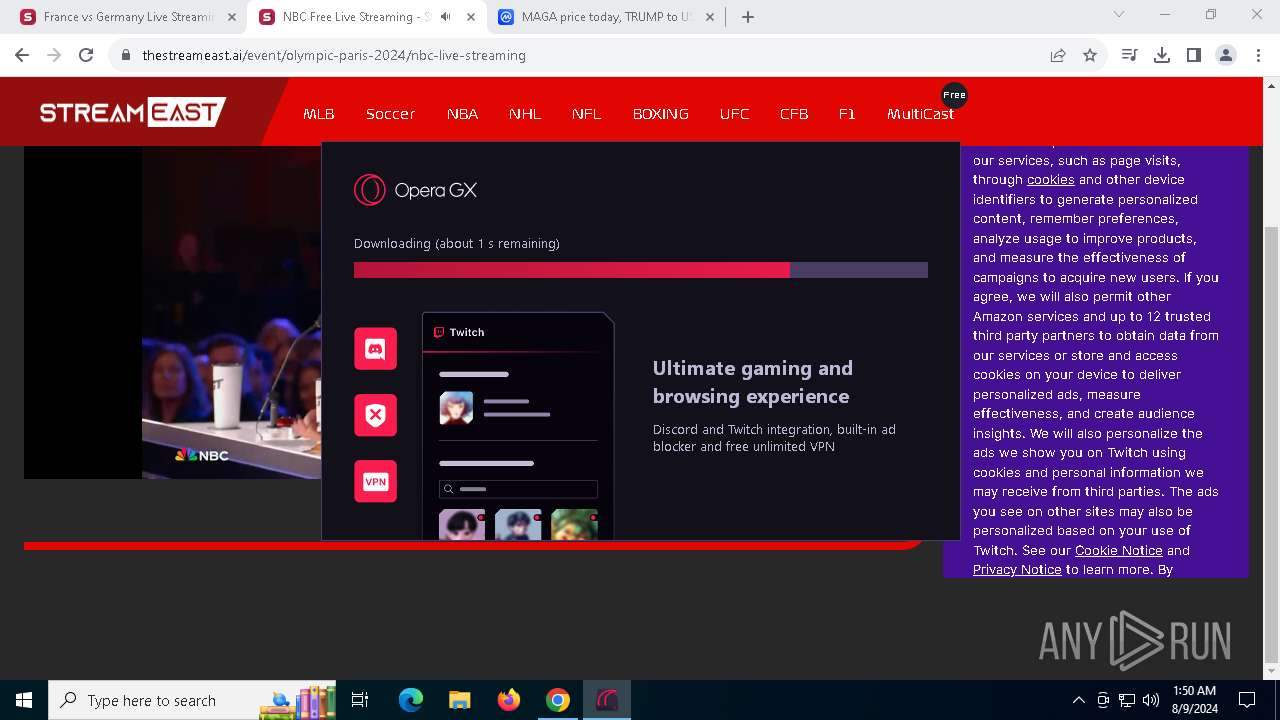View site information lock icon
The image size is (1280, 720).
coord(126,55)
